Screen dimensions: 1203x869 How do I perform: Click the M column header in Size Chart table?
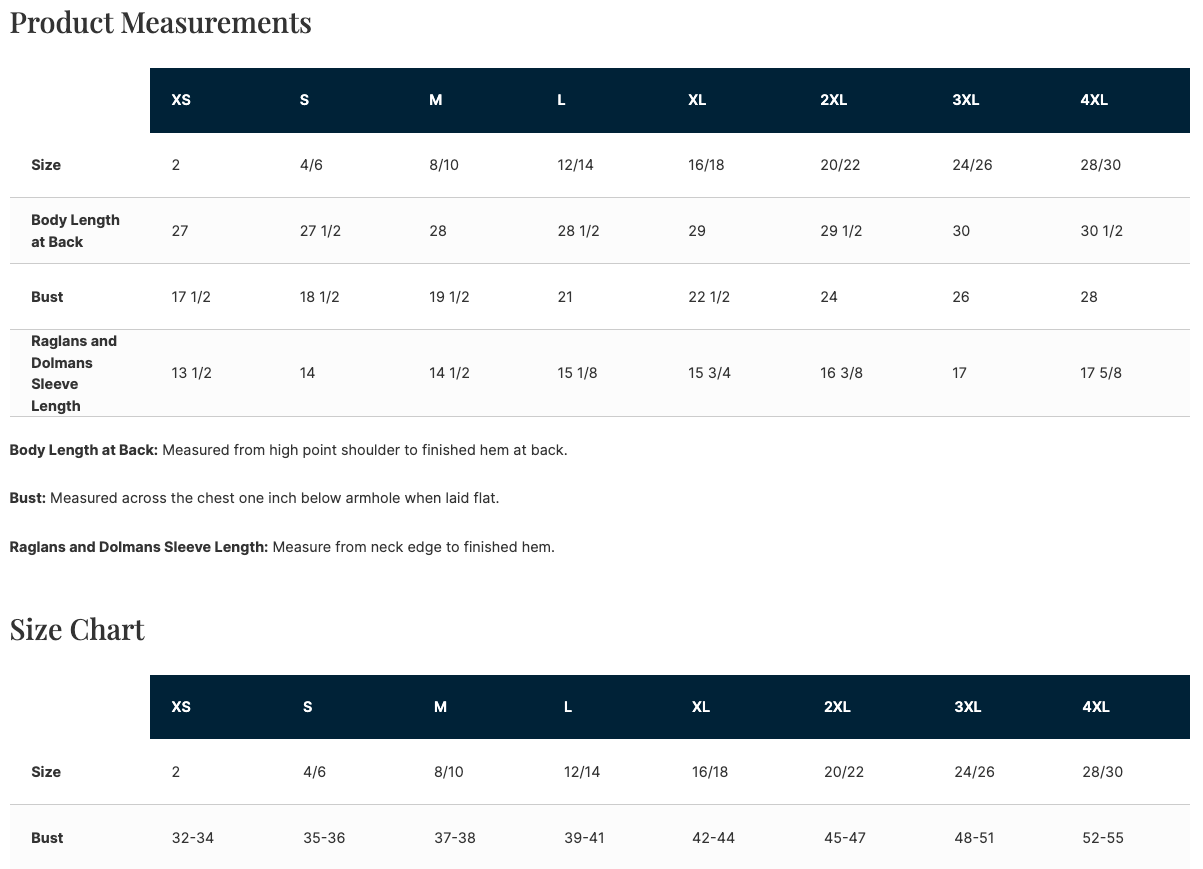[440, 707]
